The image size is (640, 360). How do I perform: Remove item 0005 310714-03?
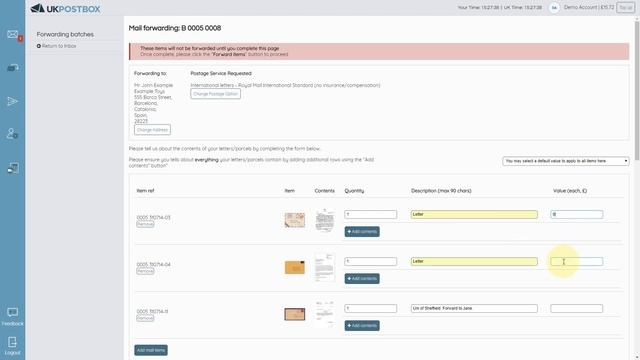coord(145,224)
